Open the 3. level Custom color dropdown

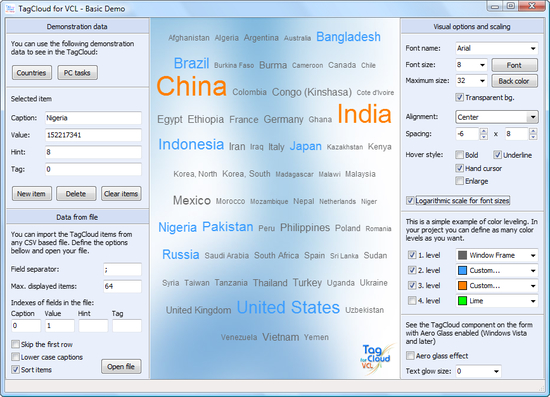pos(533,286)
